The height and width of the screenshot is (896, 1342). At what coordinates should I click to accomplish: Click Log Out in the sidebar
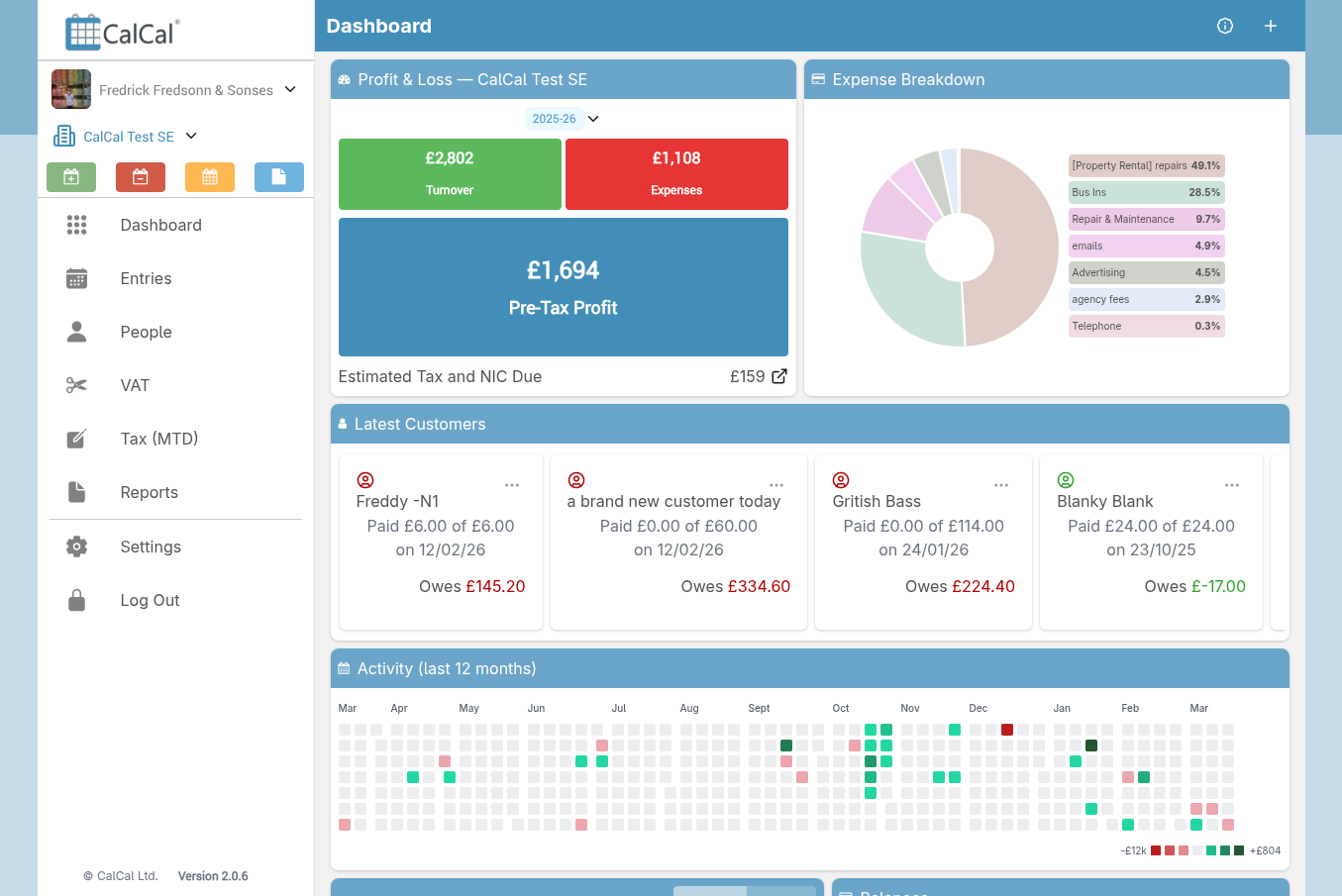click(150, 600)
